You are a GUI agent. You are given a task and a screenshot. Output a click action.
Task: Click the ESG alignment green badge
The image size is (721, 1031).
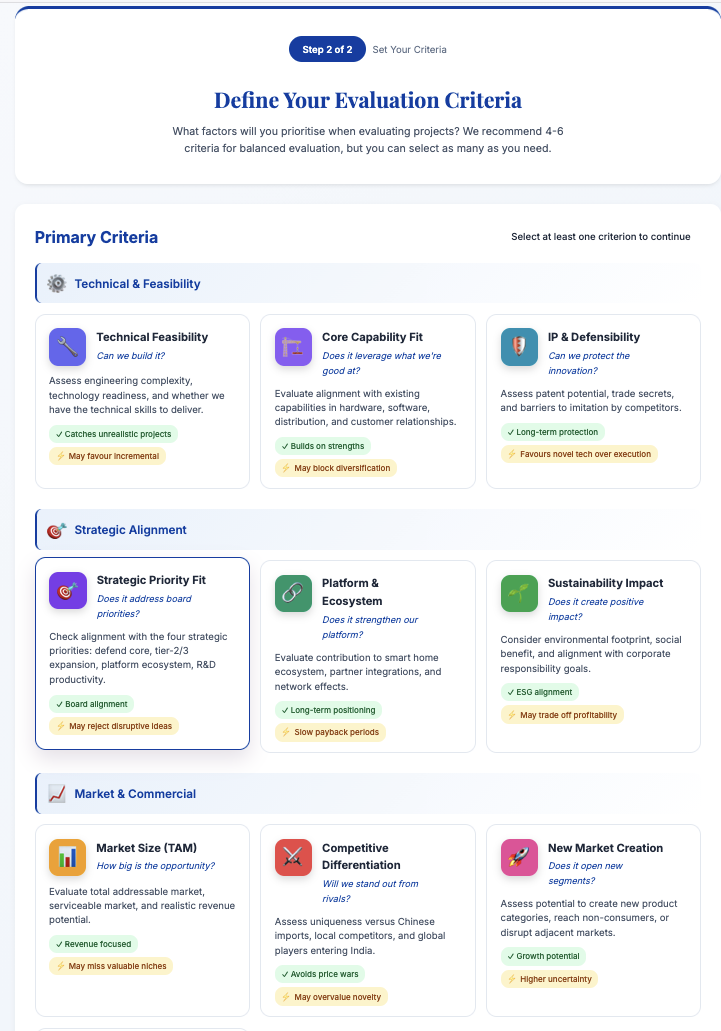pyautogui.click(x=540, y=691)
